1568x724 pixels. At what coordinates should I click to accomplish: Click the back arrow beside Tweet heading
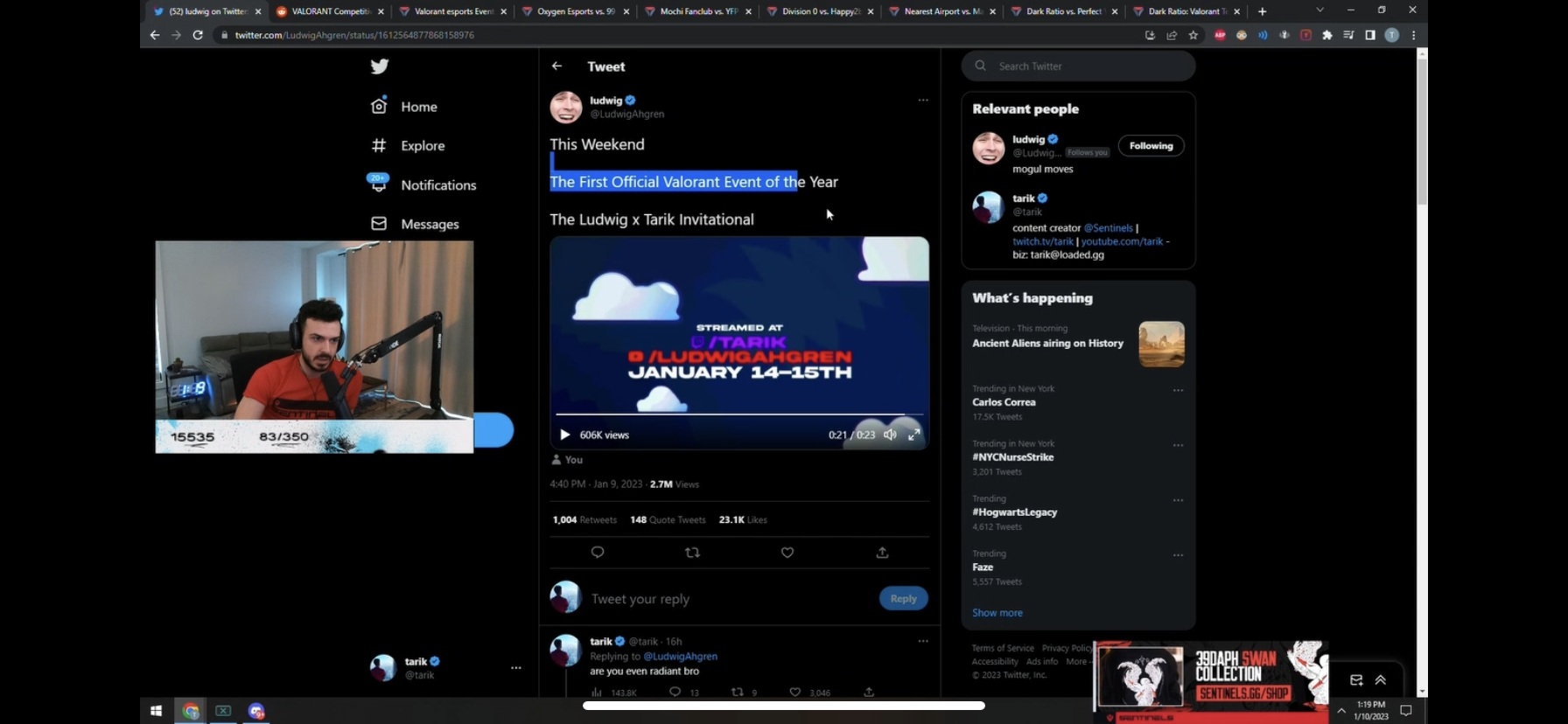pos(556,66)
